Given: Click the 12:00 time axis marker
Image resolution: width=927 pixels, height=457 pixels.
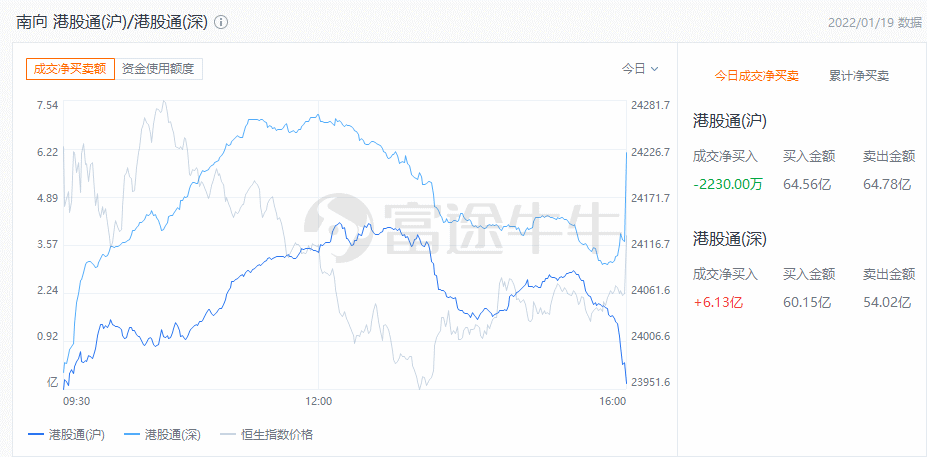Looking at the screenshot, I should (318, 401).
